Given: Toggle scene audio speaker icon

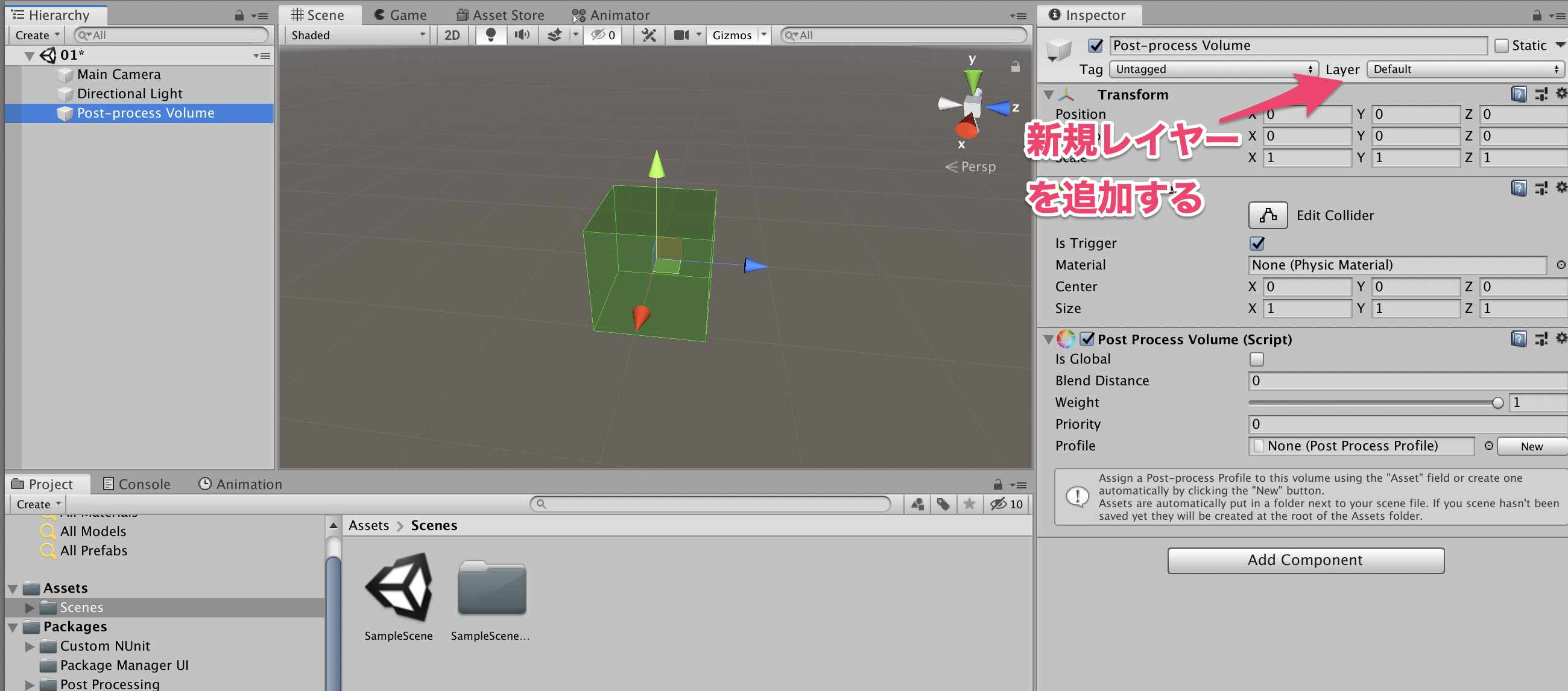Looking at the screenshot, I should tap(522, 35).
